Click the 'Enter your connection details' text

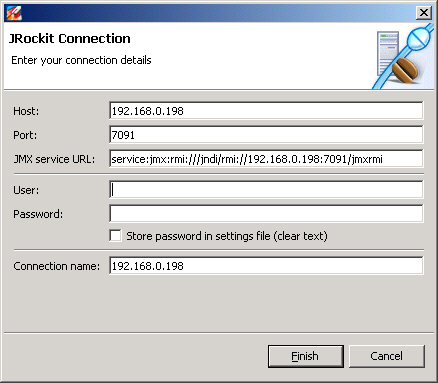pos(81,60)
